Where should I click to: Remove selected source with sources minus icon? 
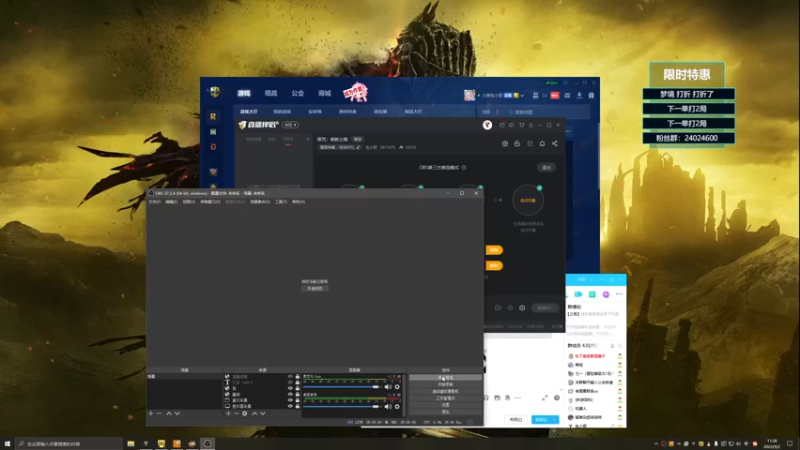[236, 413]
